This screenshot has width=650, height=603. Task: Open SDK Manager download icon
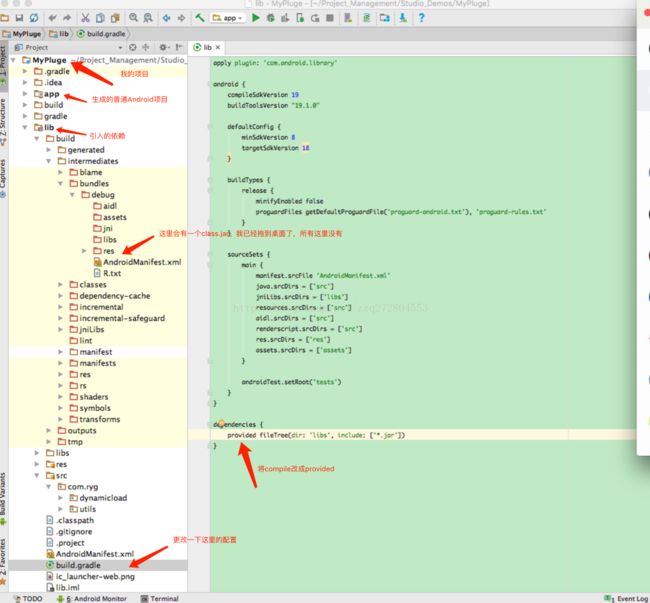click(x=403, y=18)
